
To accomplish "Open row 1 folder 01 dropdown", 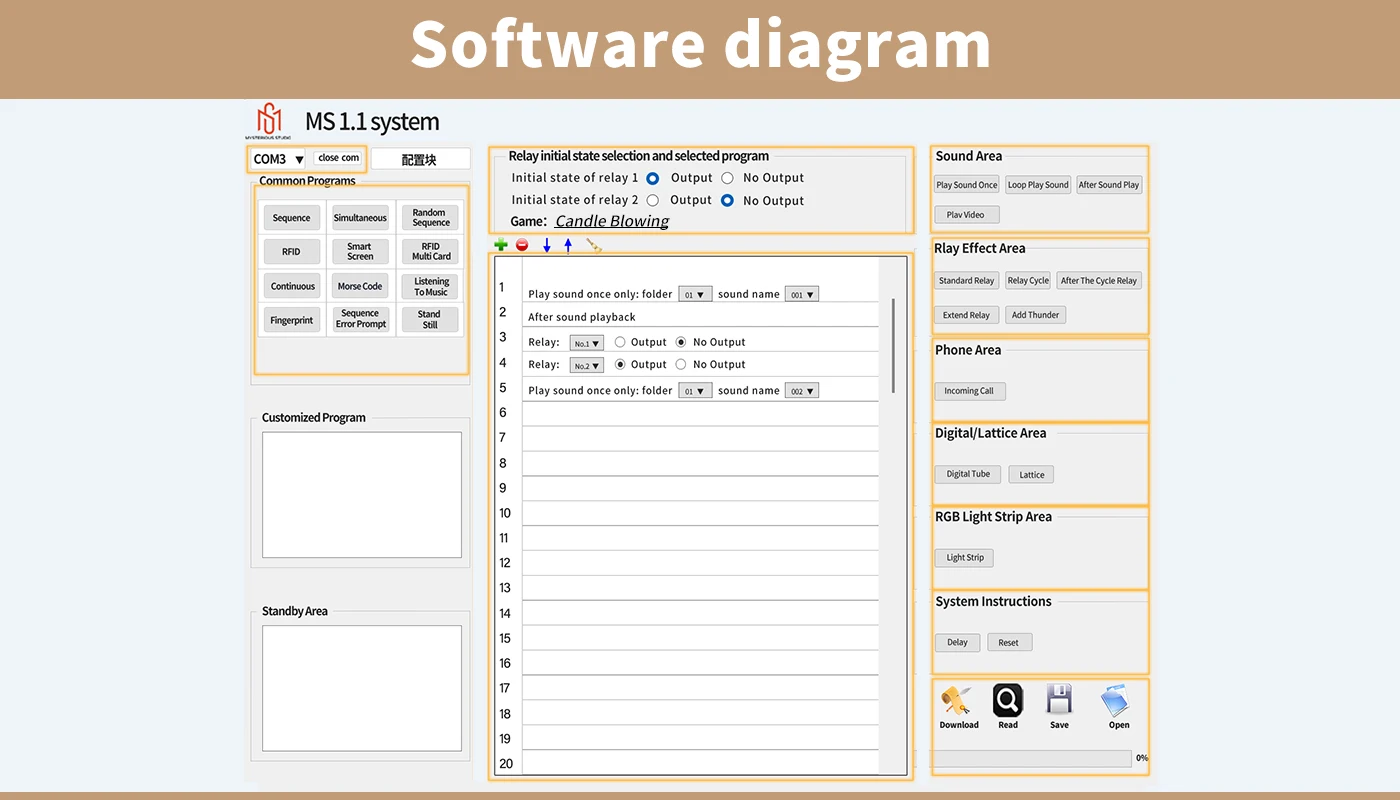I will point(695,294).
